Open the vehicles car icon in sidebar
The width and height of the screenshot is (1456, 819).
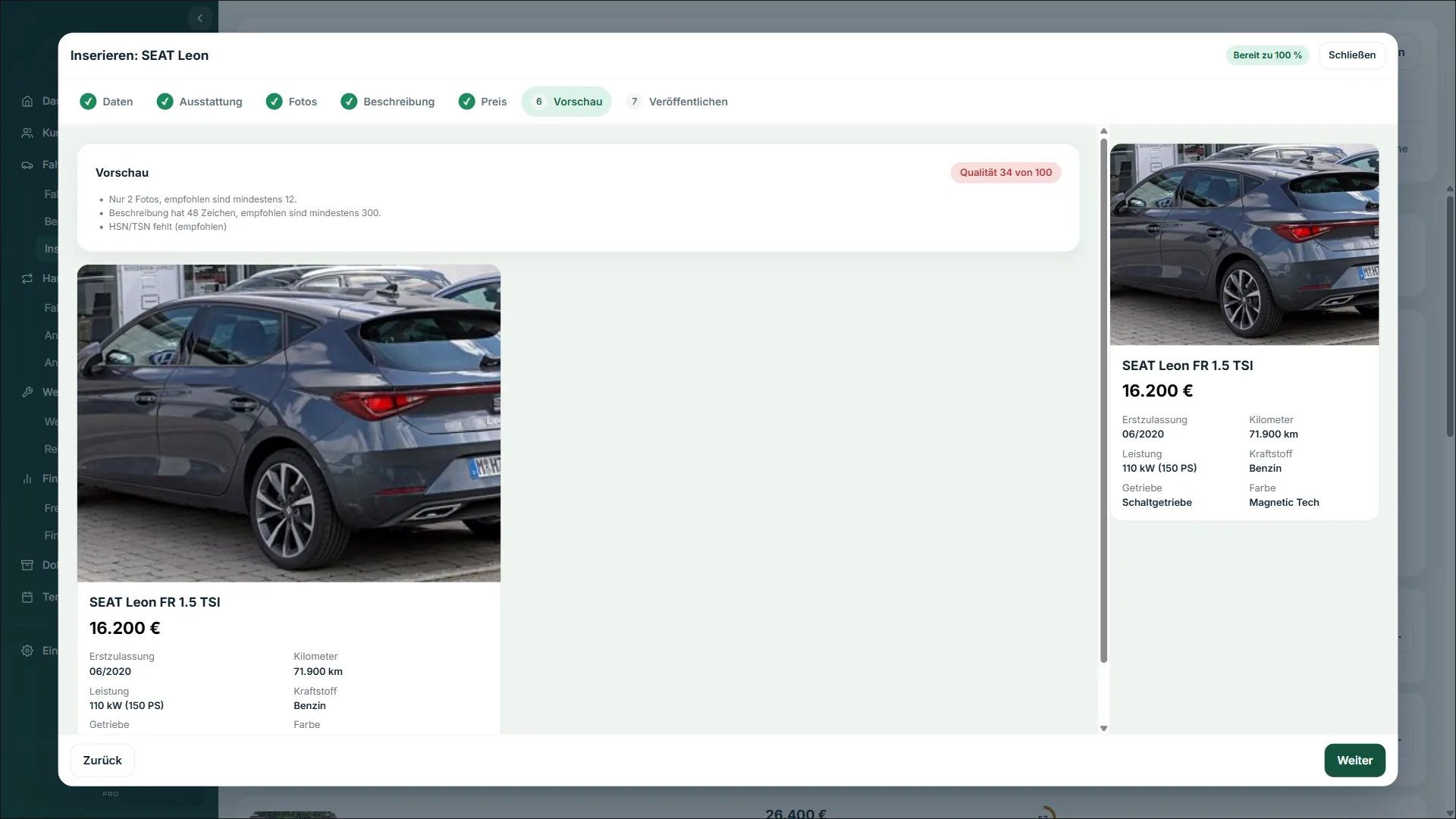click(x=27, y=165)
